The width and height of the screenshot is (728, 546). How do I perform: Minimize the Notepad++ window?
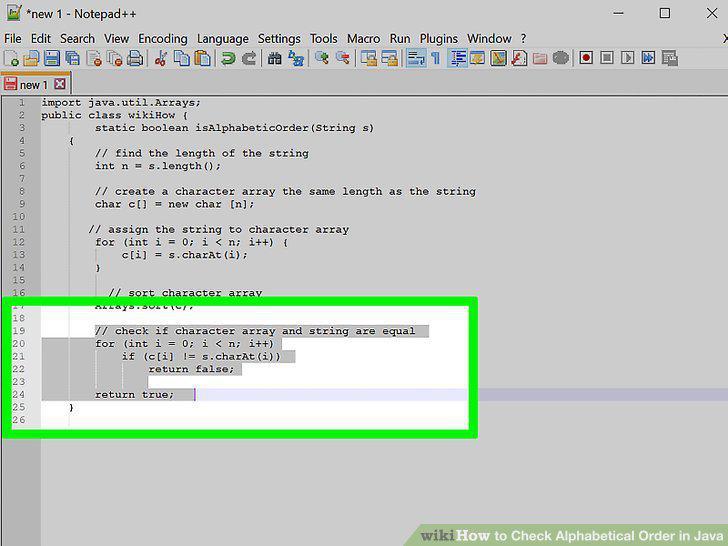[618, 13]
